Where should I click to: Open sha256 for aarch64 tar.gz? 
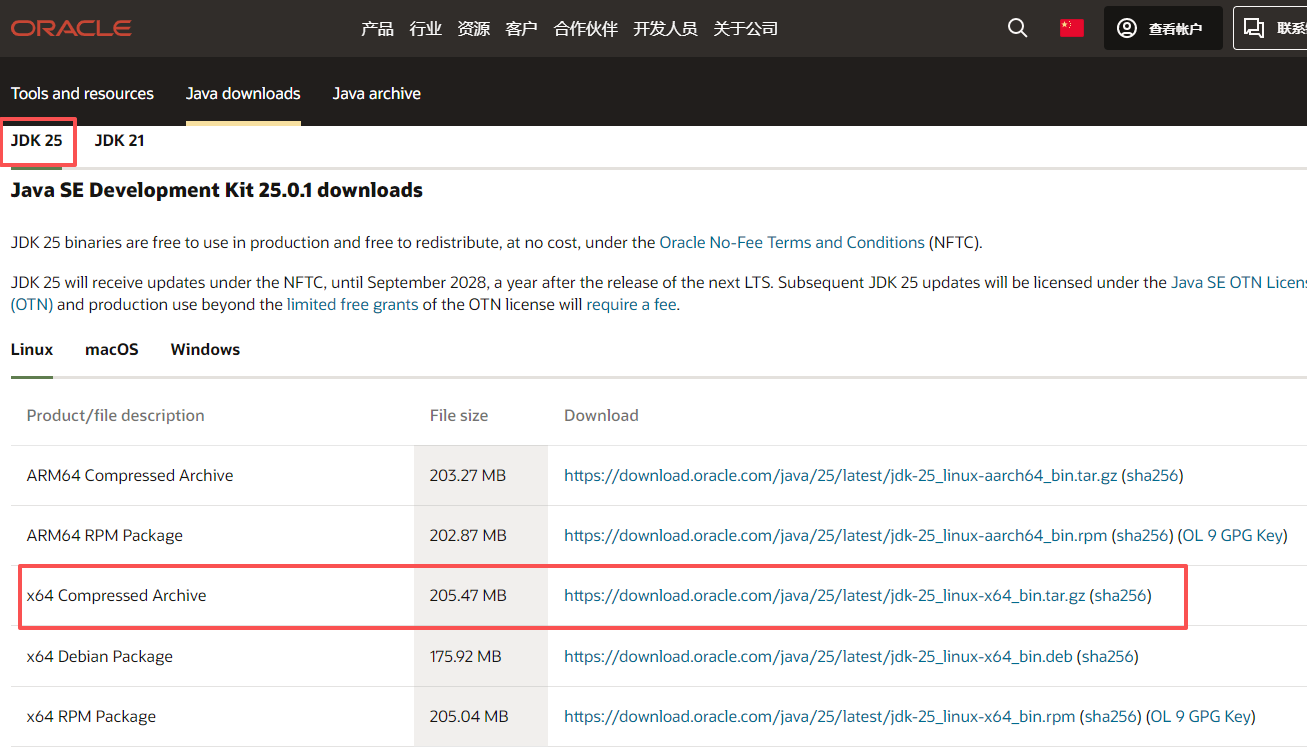tap(1152, 476)
